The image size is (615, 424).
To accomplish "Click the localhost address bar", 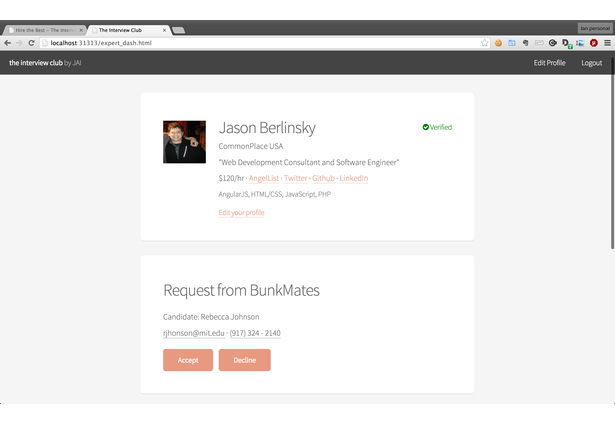I will click(x=259, y=43).
